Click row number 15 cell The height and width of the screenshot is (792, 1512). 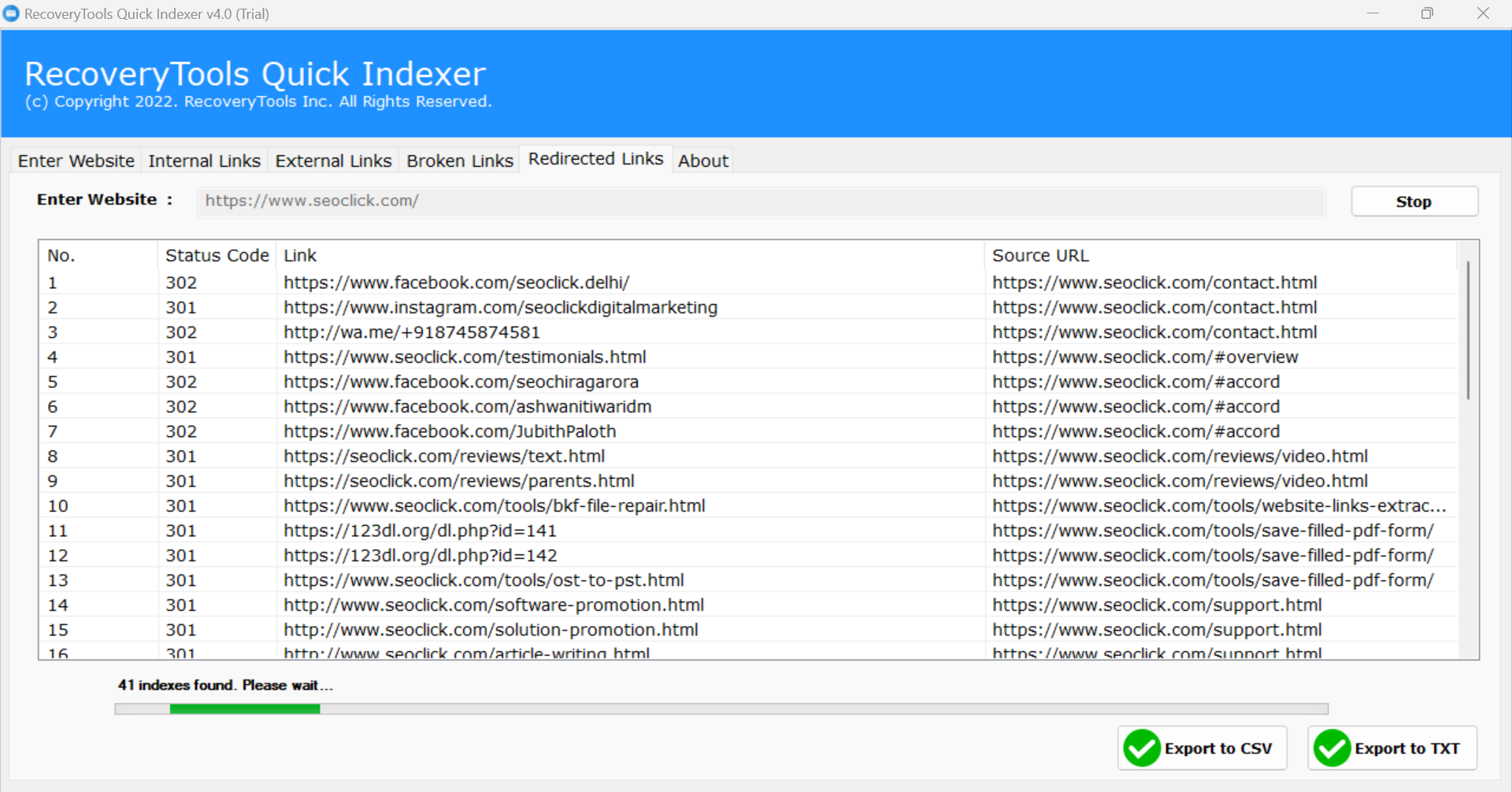58,630
